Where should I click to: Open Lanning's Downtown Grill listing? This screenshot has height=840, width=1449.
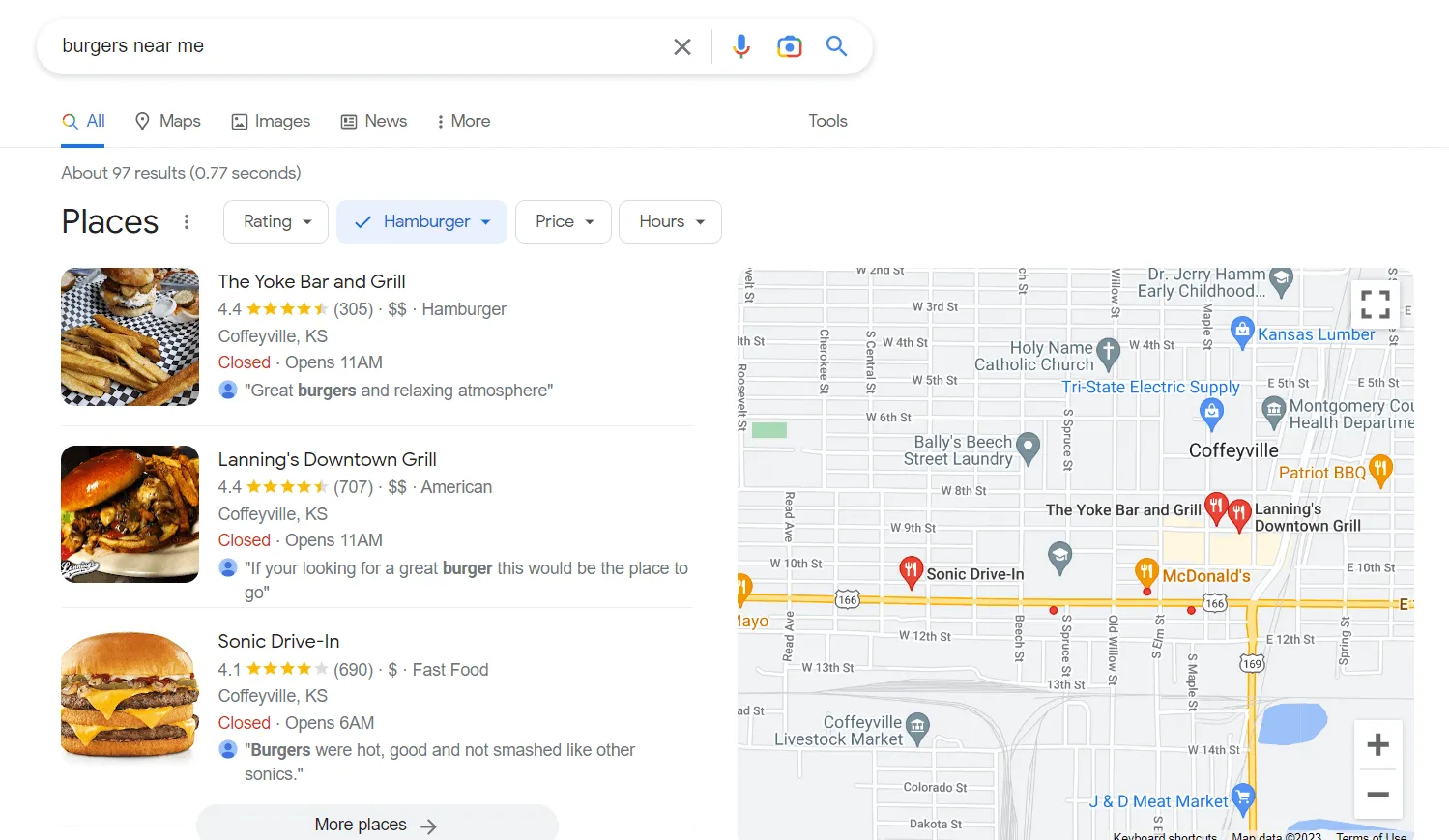[327, 459]
